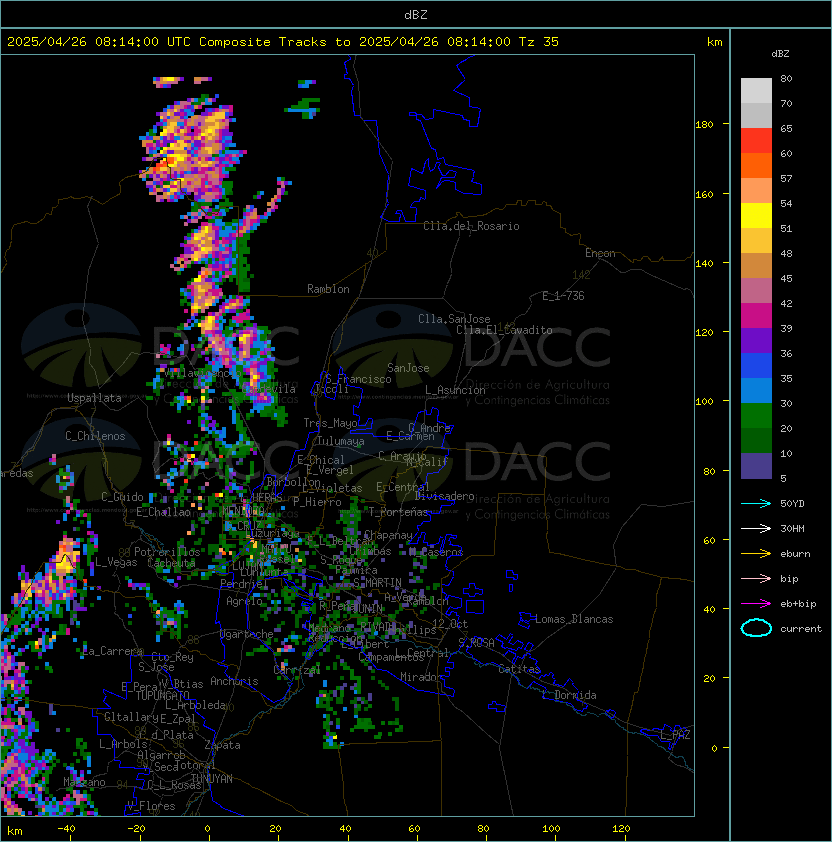Image resolution: width=832 pixels, height=842 pixels.
Task: Click the 'L_PAZ' map label
Action: tap(675, 735)
